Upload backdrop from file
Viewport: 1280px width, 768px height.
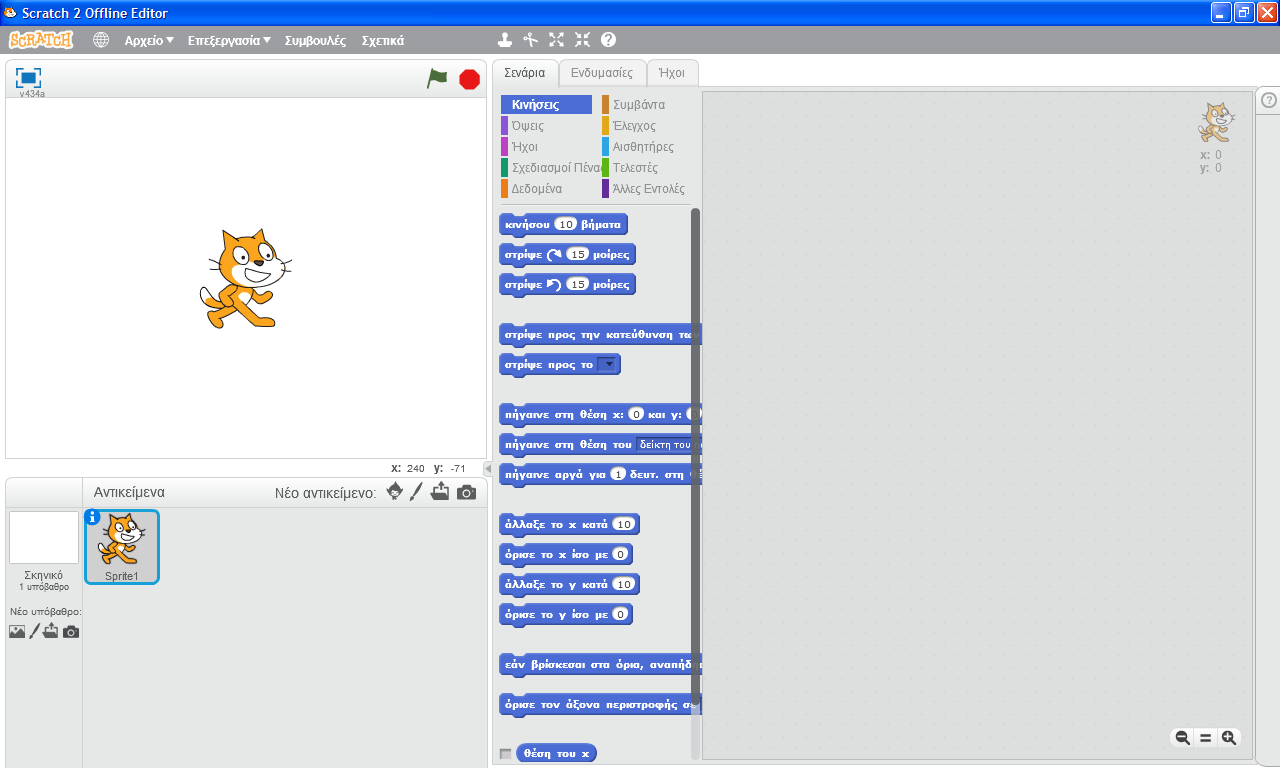point(50,631)
